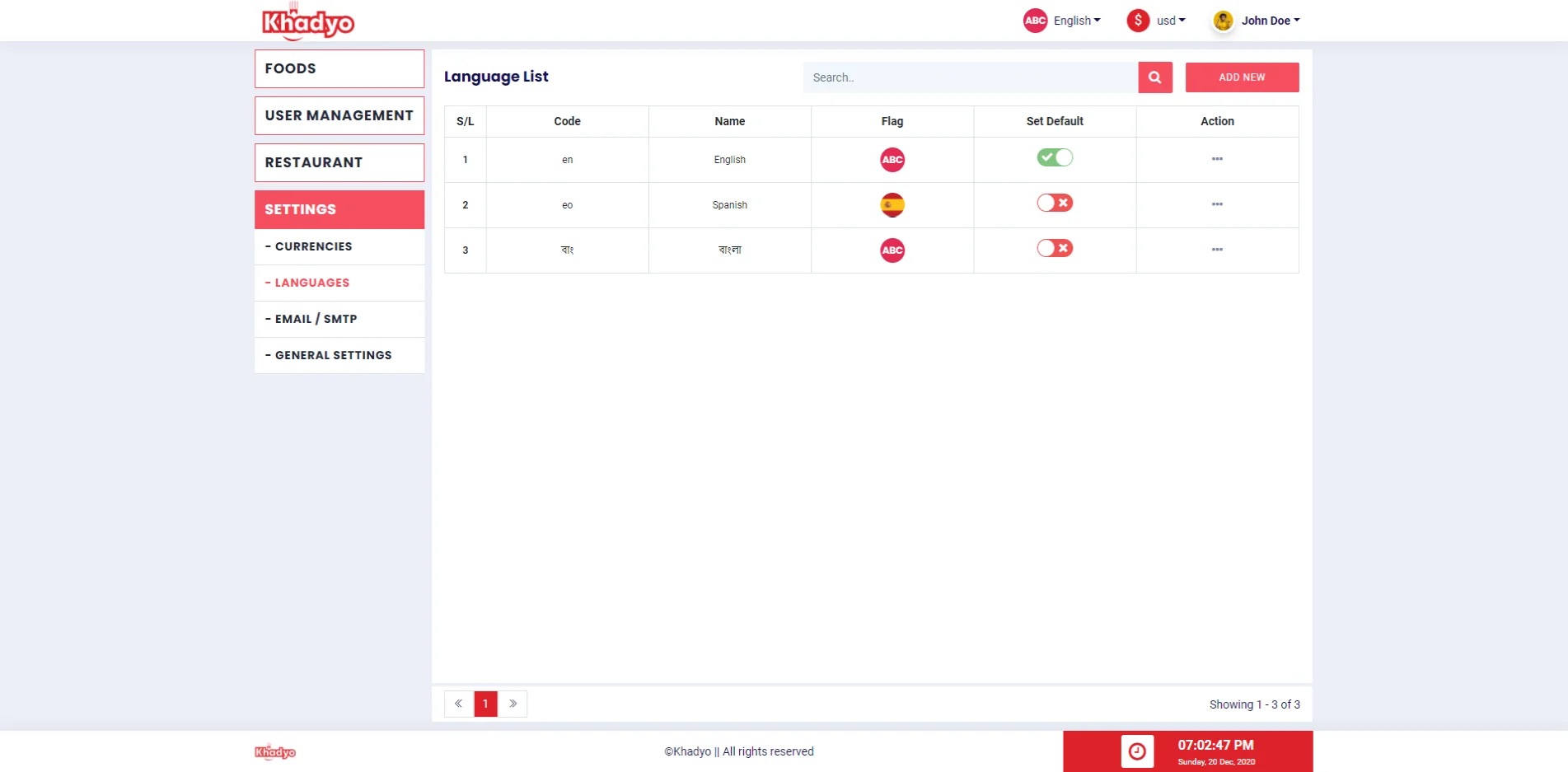This screenshot has height=772, width=1568.
Task: Open the English language dropdown
Action: pyautogui.click(x=1062, y=21)
